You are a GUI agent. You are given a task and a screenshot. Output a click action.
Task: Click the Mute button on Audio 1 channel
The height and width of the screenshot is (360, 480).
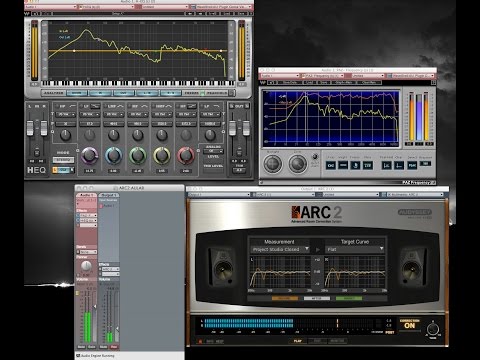tap(81, 347)
